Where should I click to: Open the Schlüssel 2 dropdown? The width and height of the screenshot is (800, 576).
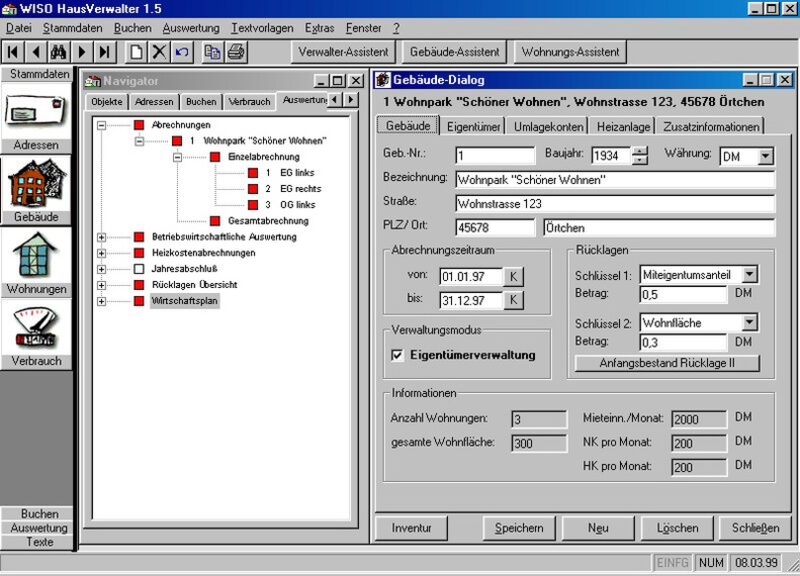(749, 322)
